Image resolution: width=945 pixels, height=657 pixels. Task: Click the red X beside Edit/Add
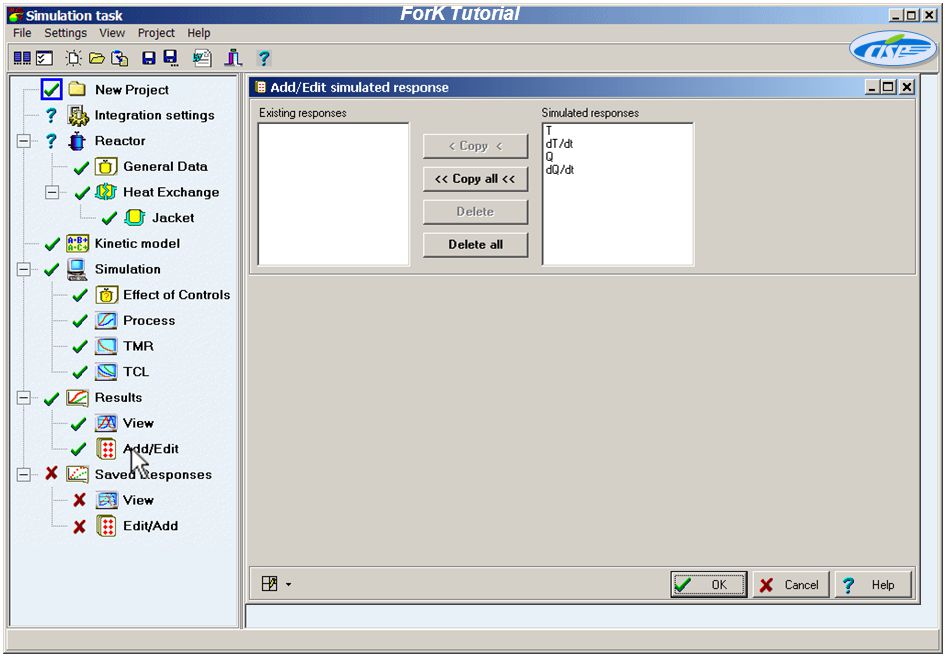pos(80,527)
